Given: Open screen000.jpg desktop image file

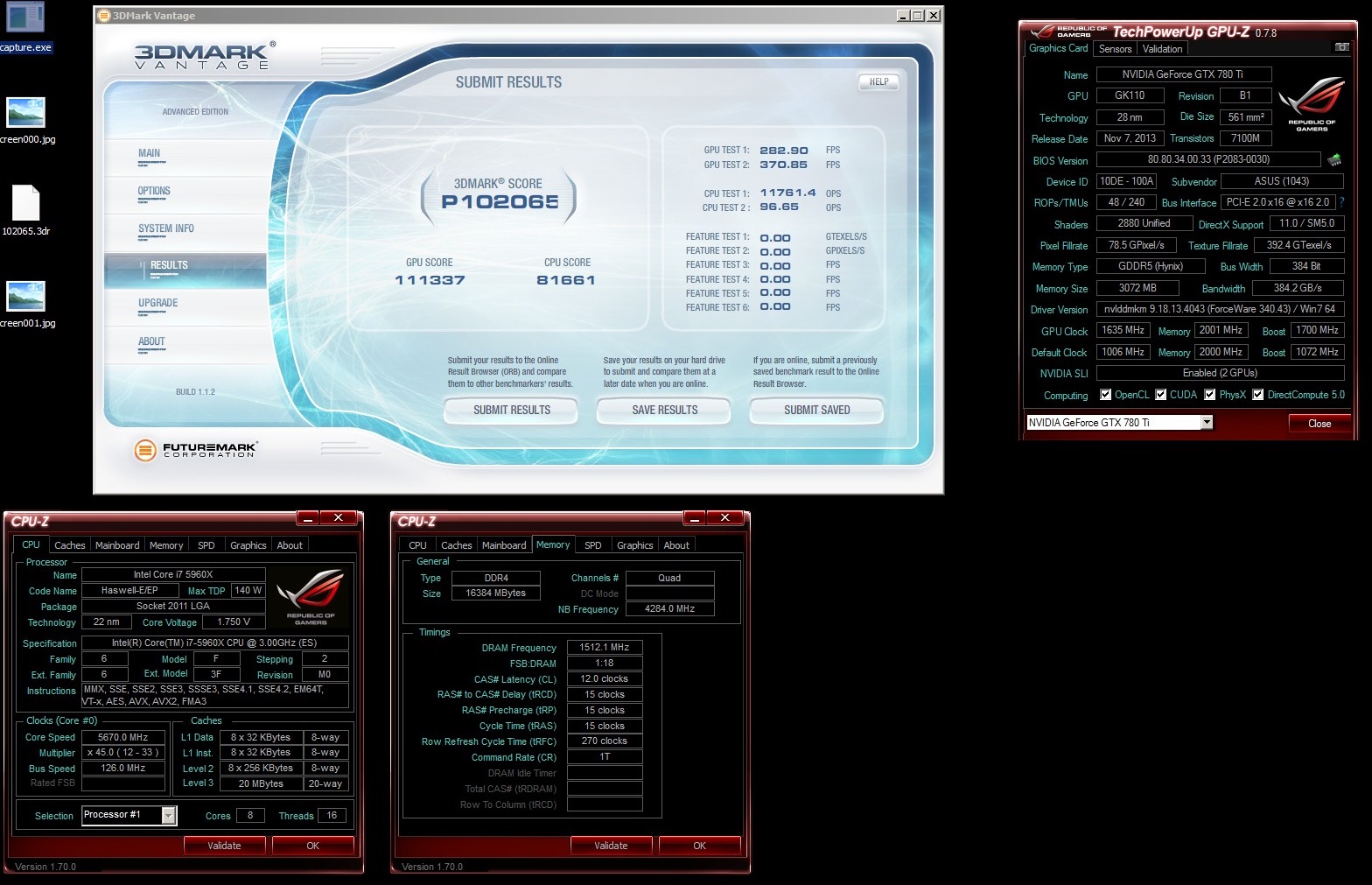Looking at the screenshot, I should pyautogui.click(x=25, y=121).
